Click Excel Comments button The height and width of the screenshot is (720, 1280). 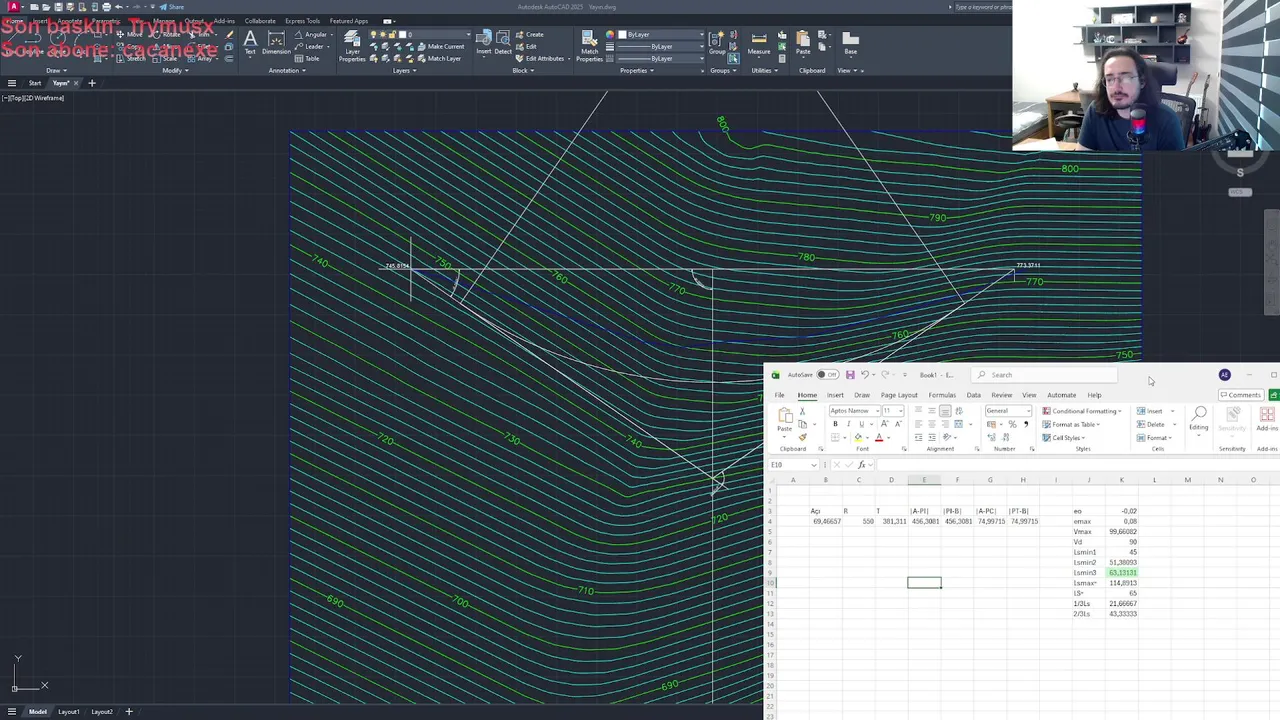pyautogui.click(x=1241, y=395)
